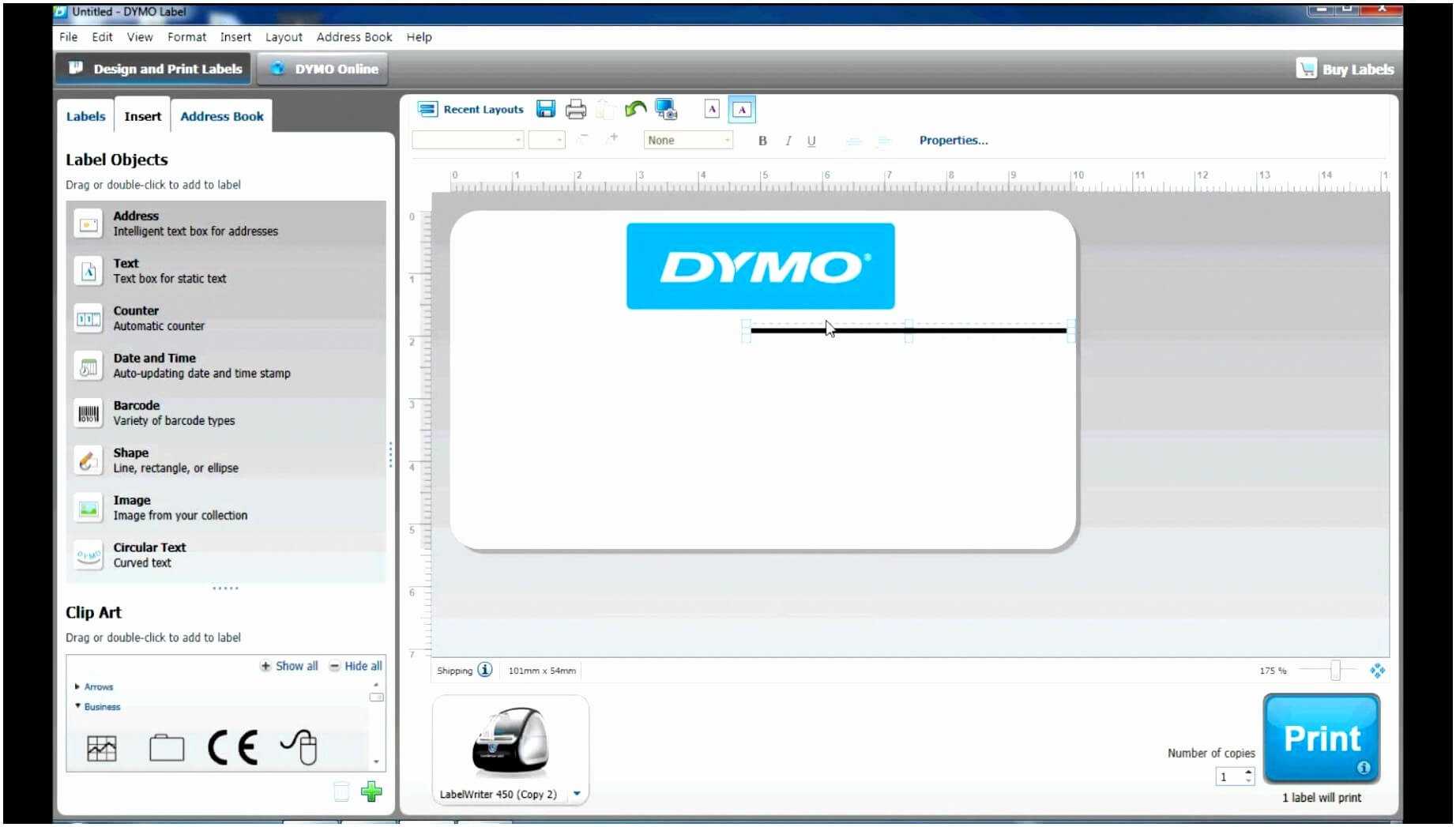
Task: Click green plus add clip art icon
Action: pos(371,791)
